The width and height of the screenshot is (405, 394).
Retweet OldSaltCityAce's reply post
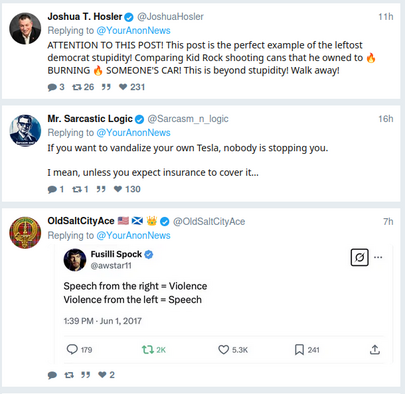click(x=69, y=375)
